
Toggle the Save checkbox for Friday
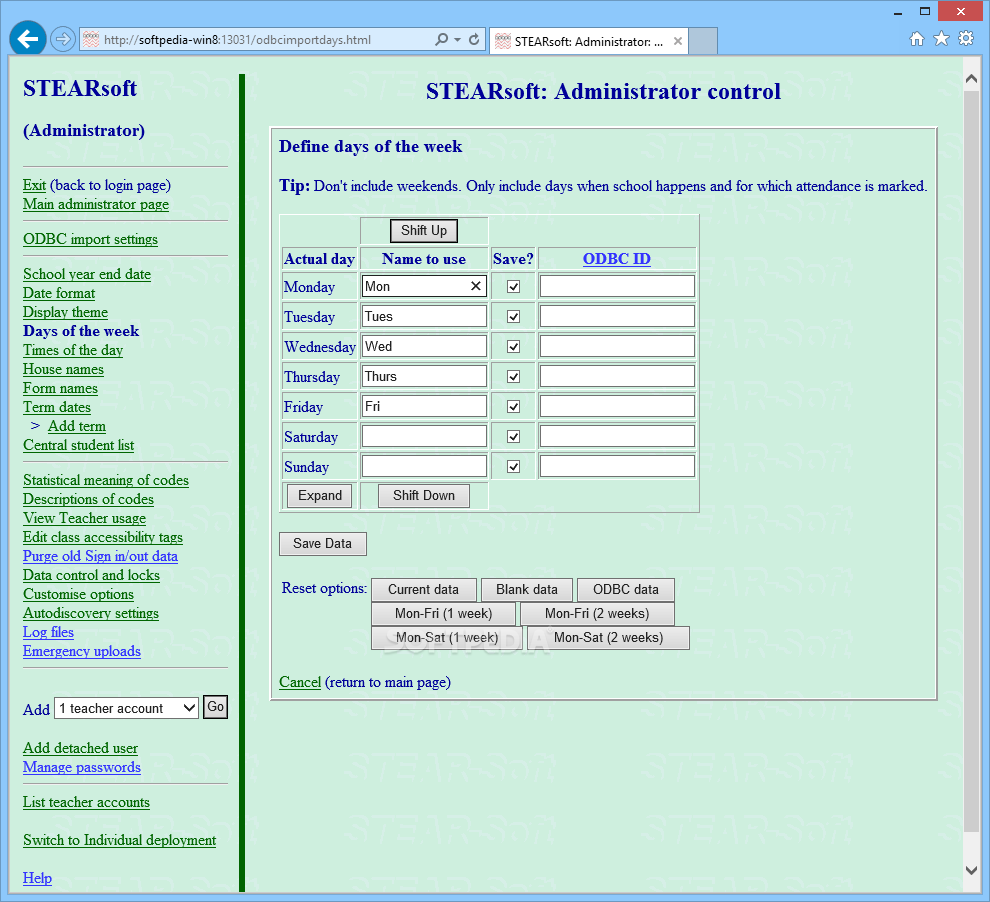[513, 406]
